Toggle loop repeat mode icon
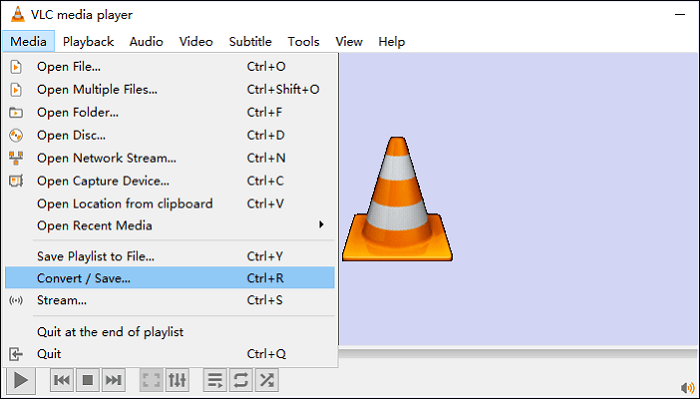Screen dimensions: 700x399 tap(241, 380)
